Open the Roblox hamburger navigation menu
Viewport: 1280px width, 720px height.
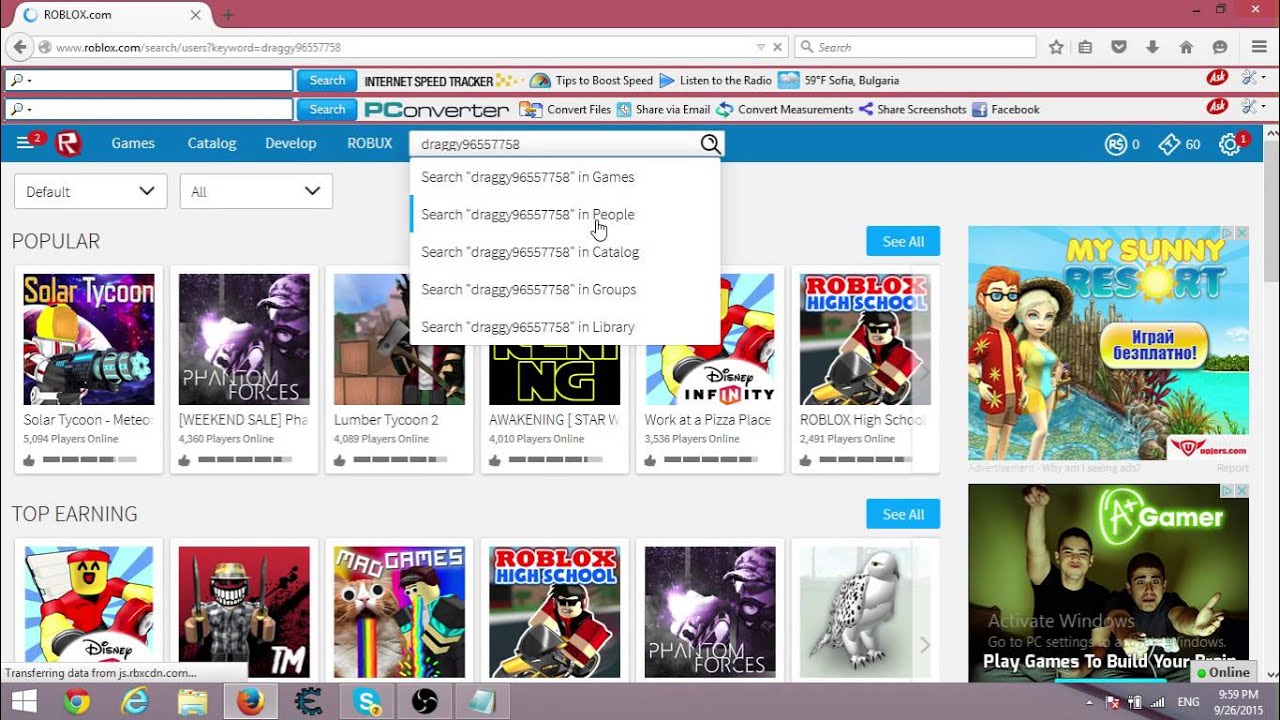coord(25,144)
